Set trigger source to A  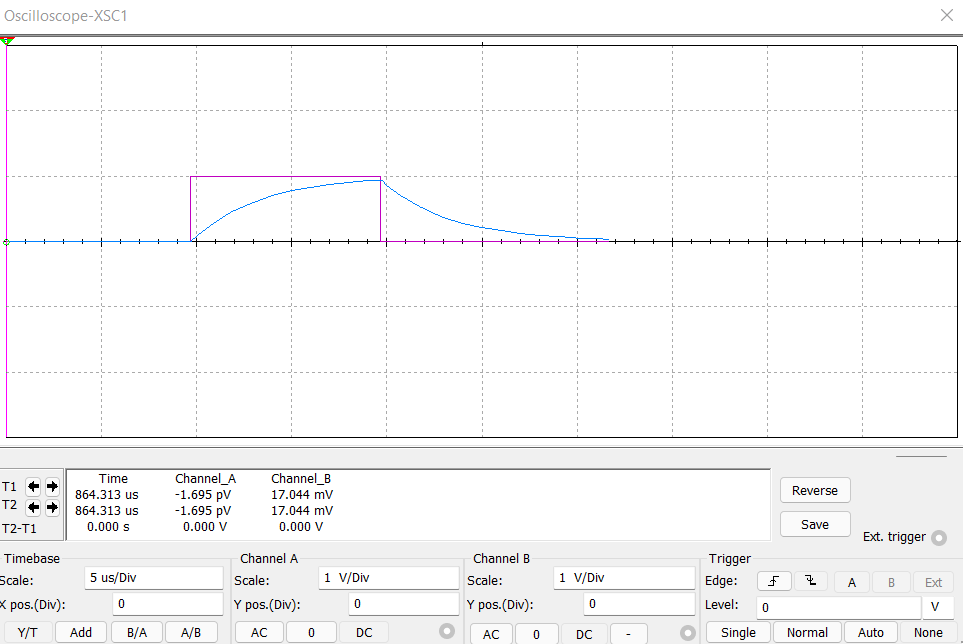852,583
